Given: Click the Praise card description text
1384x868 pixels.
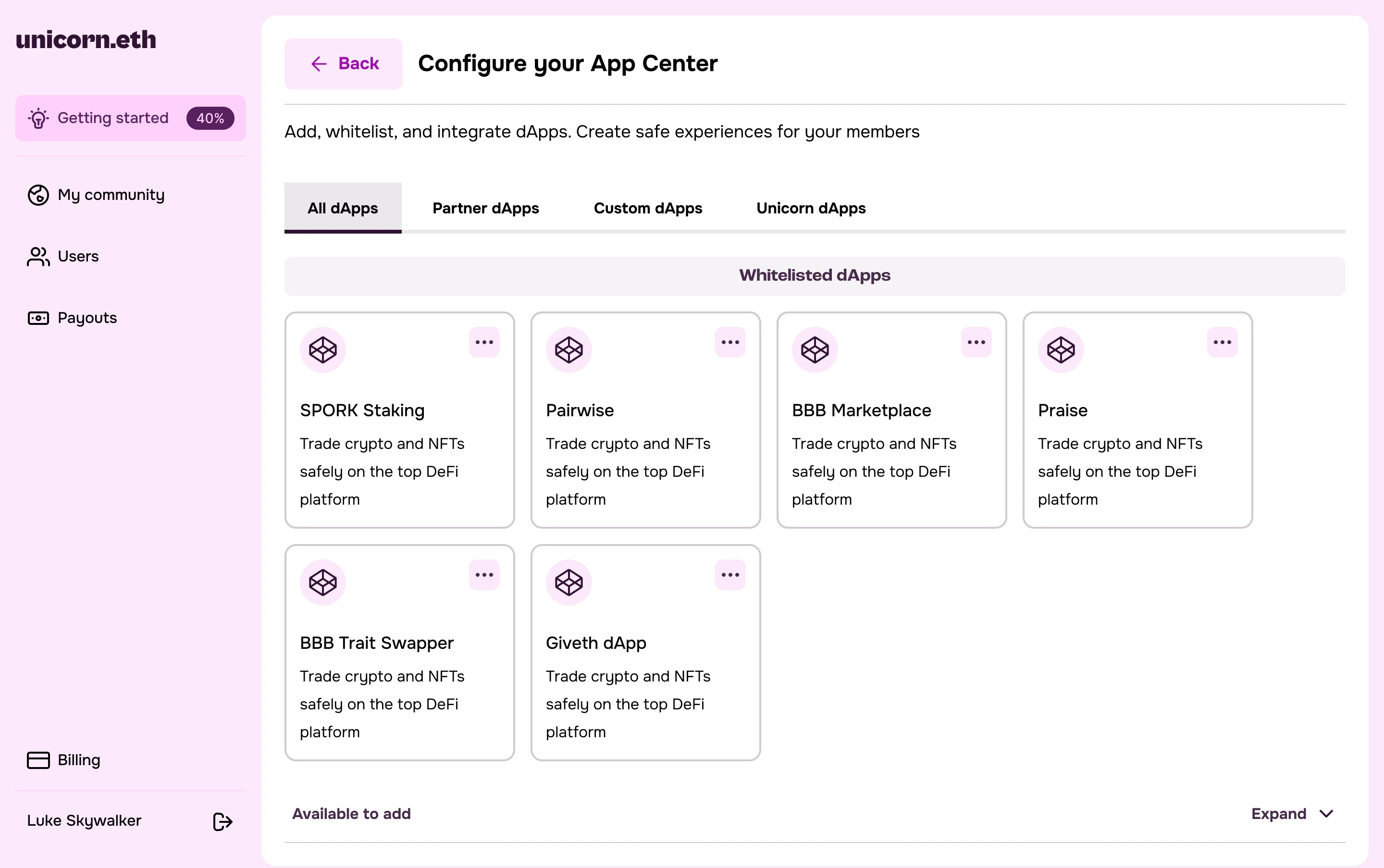Looking at the screenshot, I should pos(1120,471).
